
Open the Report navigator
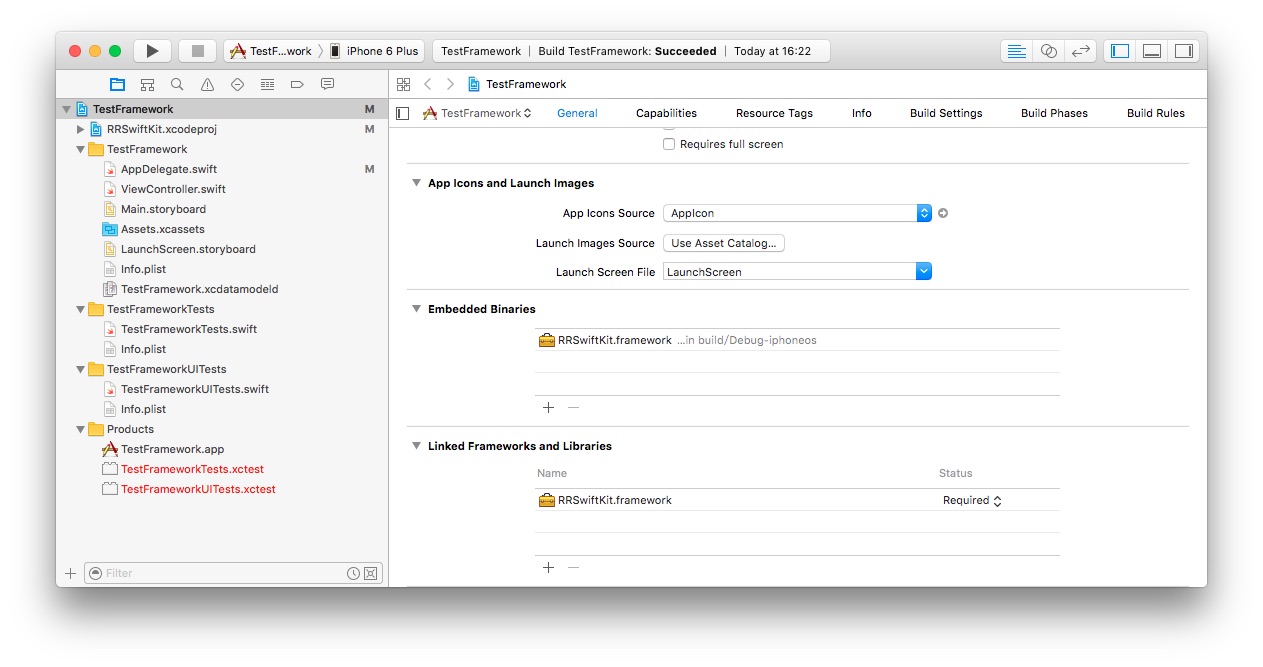327,85
